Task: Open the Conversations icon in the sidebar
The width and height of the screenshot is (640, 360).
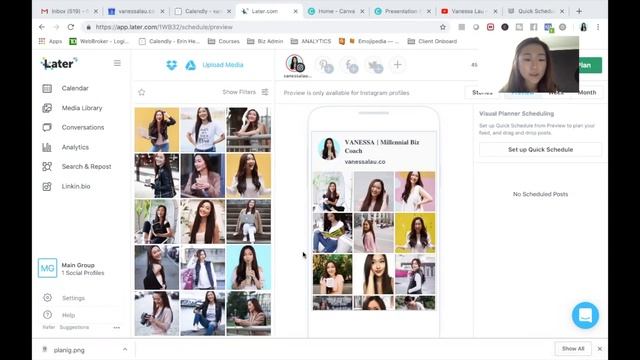Action: pyautogui.click(x=47, y=127)
